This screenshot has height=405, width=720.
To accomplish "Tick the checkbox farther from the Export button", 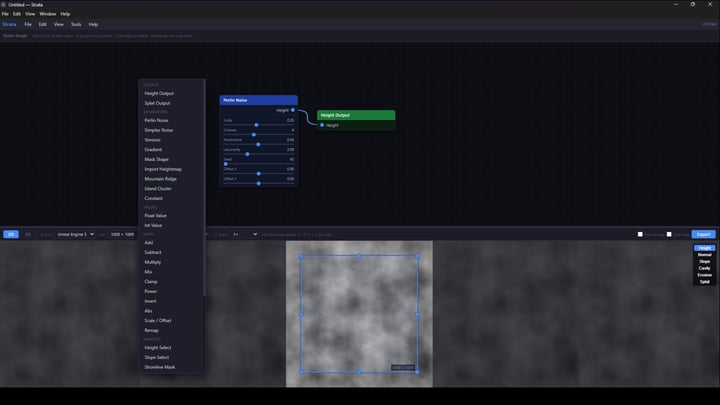I will pyautogui.click(x=640, y=234).
